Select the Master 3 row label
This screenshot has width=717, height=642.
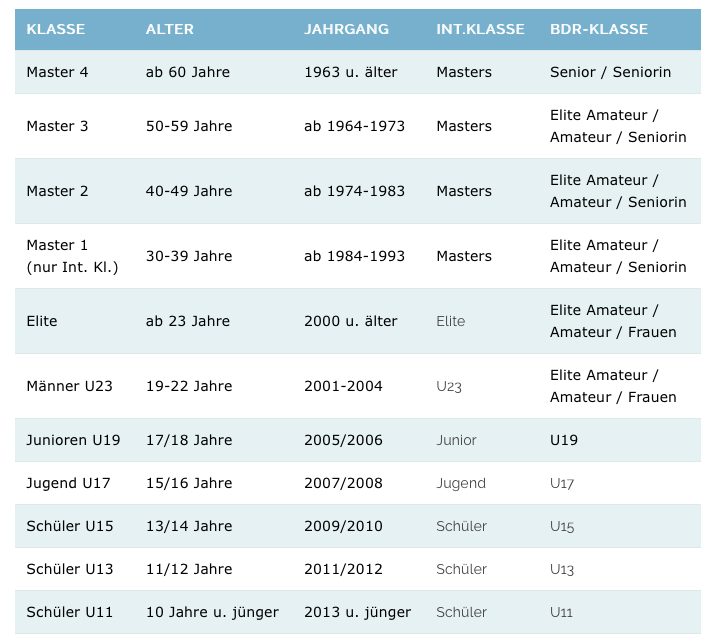click(57, 126)
